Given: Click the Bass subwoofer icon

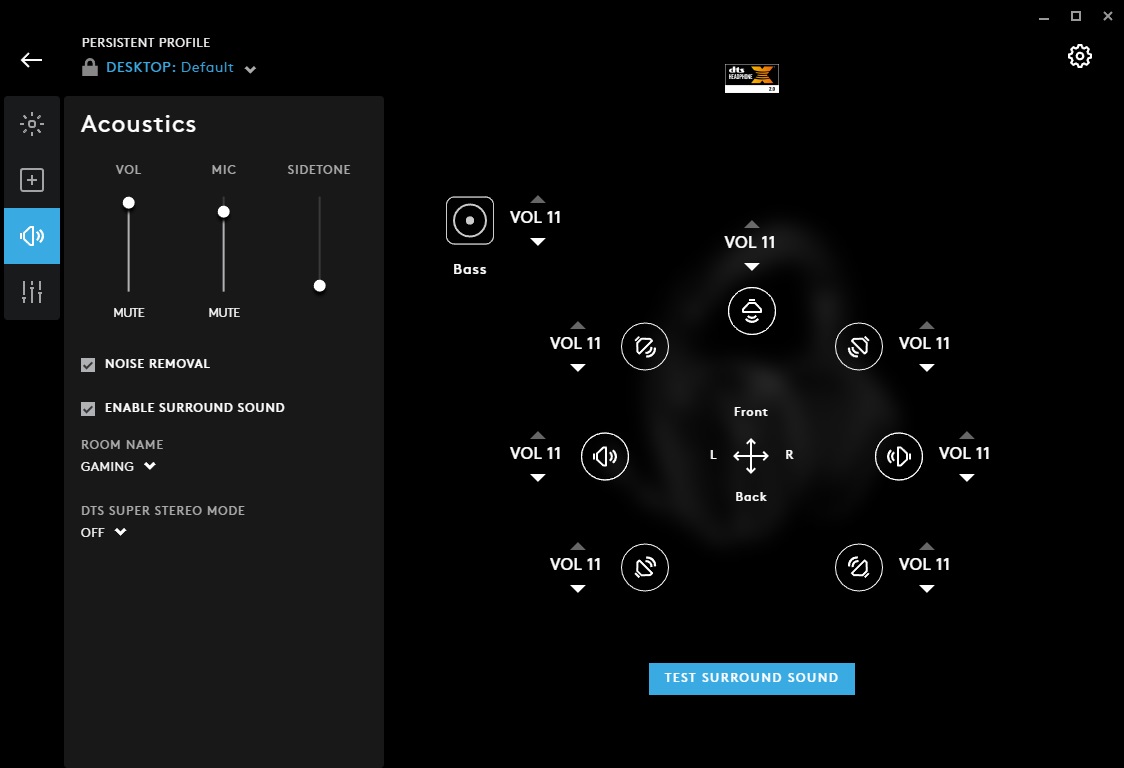Looking at the screenshot, I should 470,221.
